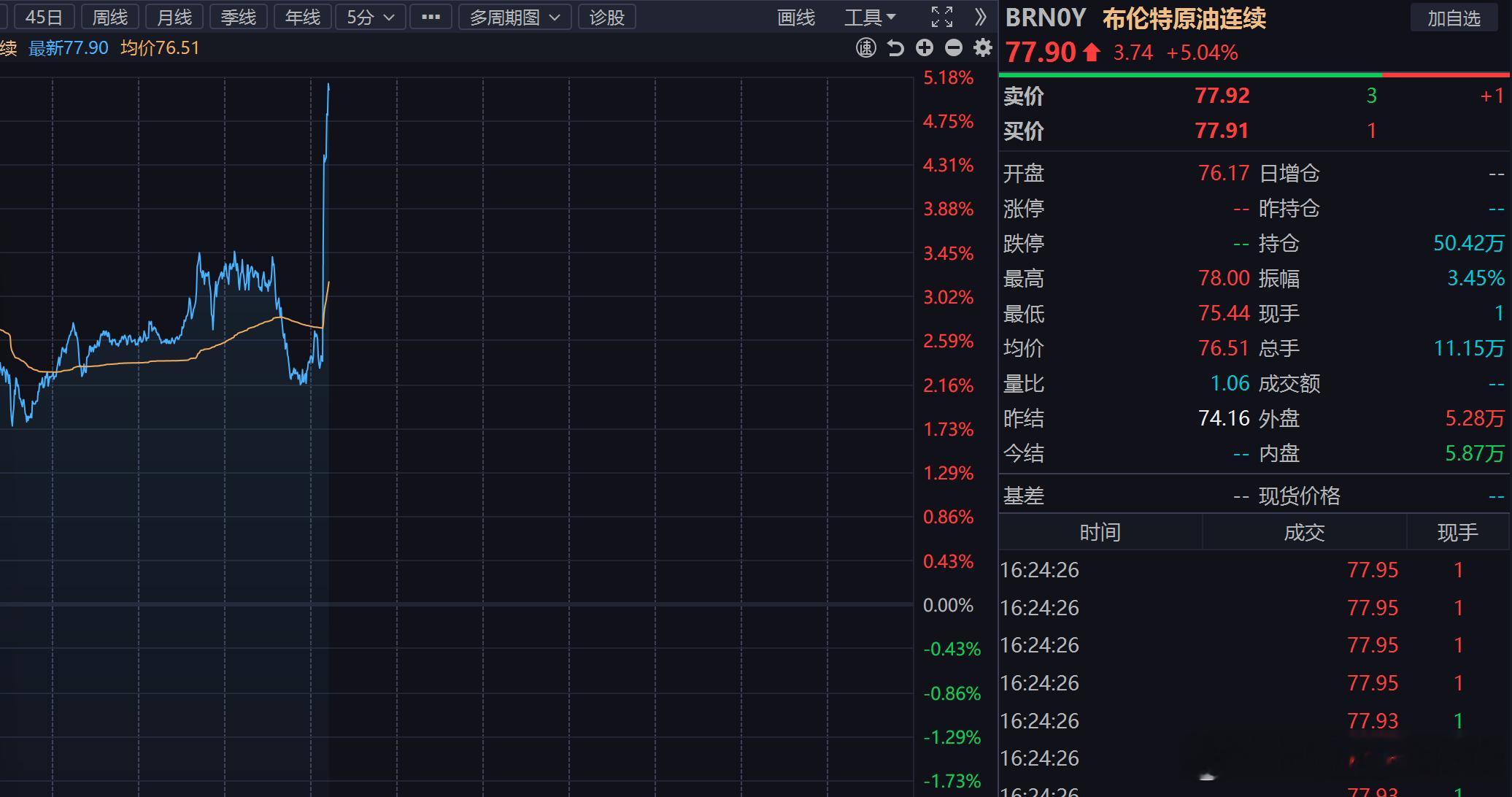Click the 卖价 77.92 ask price
The height and width of the screenshot is (797, 1512).
pos(1222,96)
